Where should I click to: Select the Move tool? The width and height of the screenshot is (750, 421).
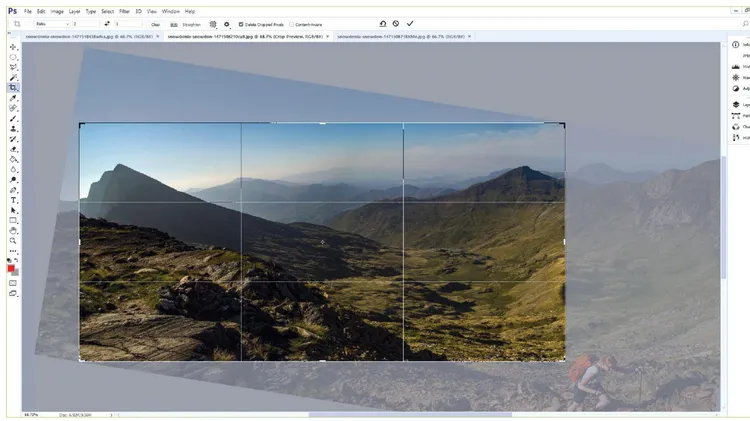tap(13, 47)
